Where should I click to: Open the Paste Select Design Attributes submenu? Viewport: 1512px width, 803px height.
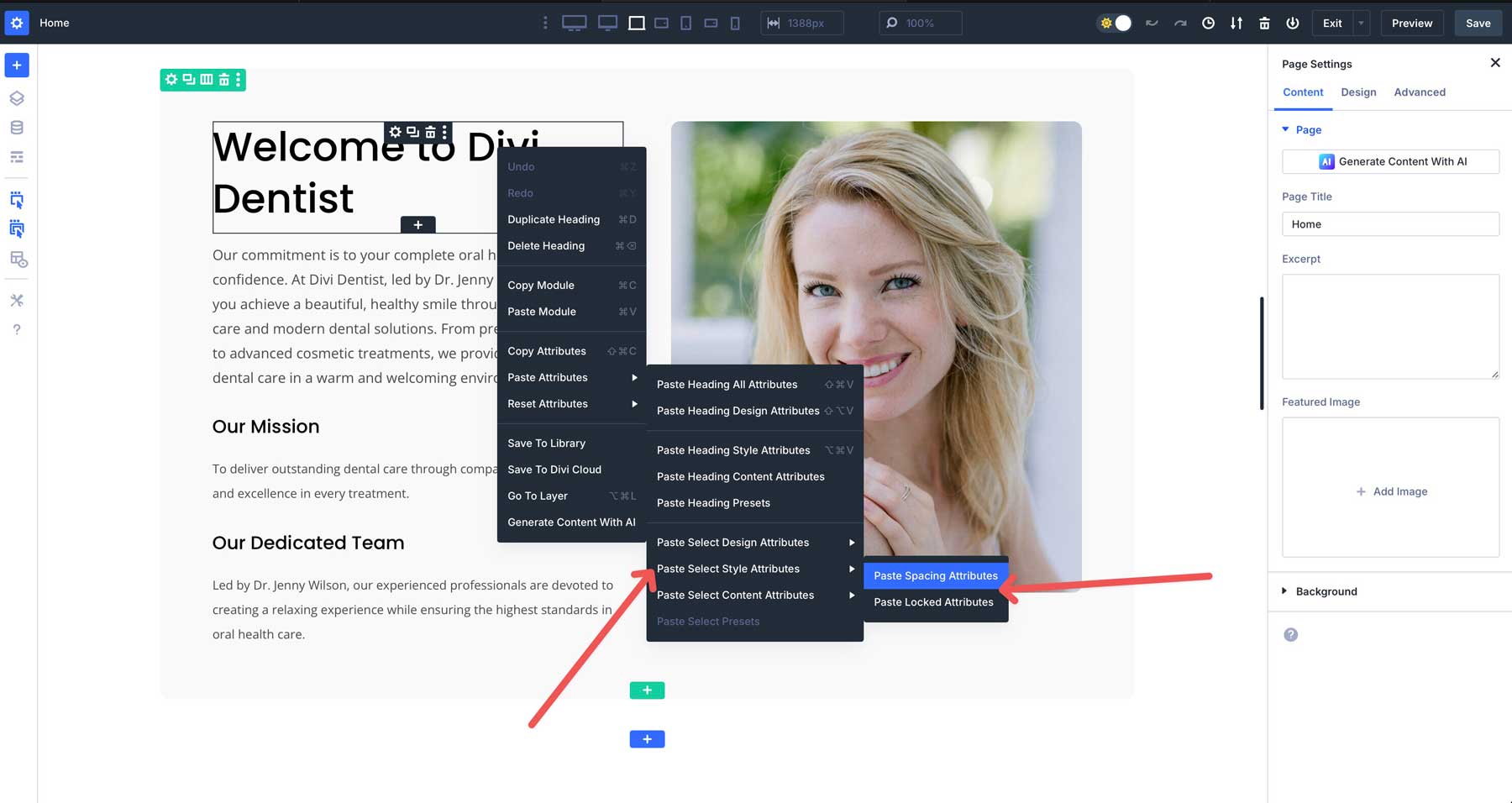733,542
